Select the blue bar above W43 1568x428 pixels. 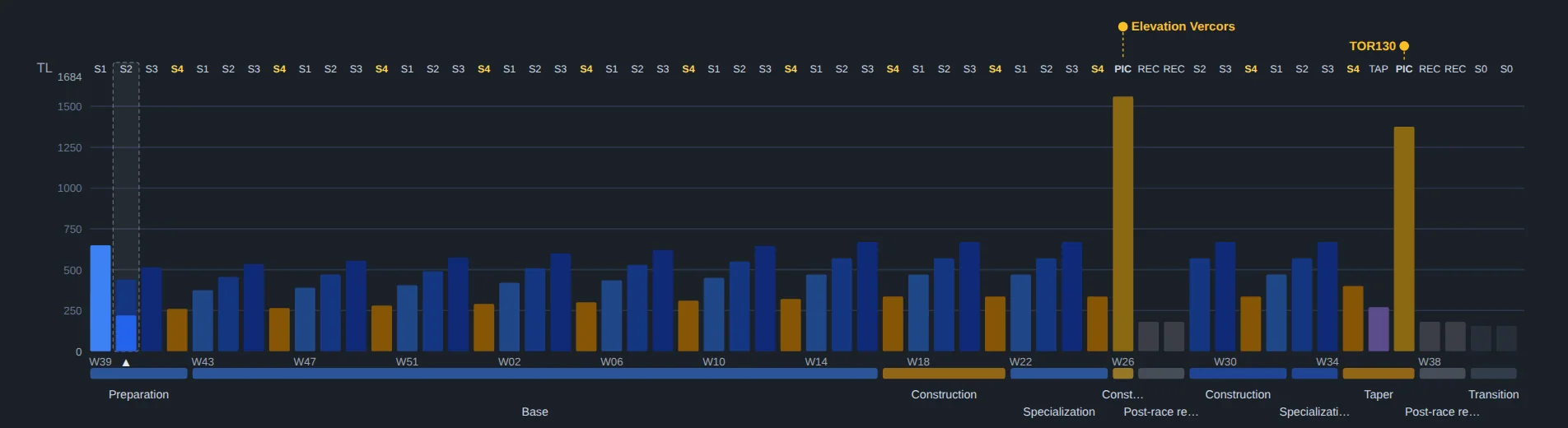click(203, 321)
